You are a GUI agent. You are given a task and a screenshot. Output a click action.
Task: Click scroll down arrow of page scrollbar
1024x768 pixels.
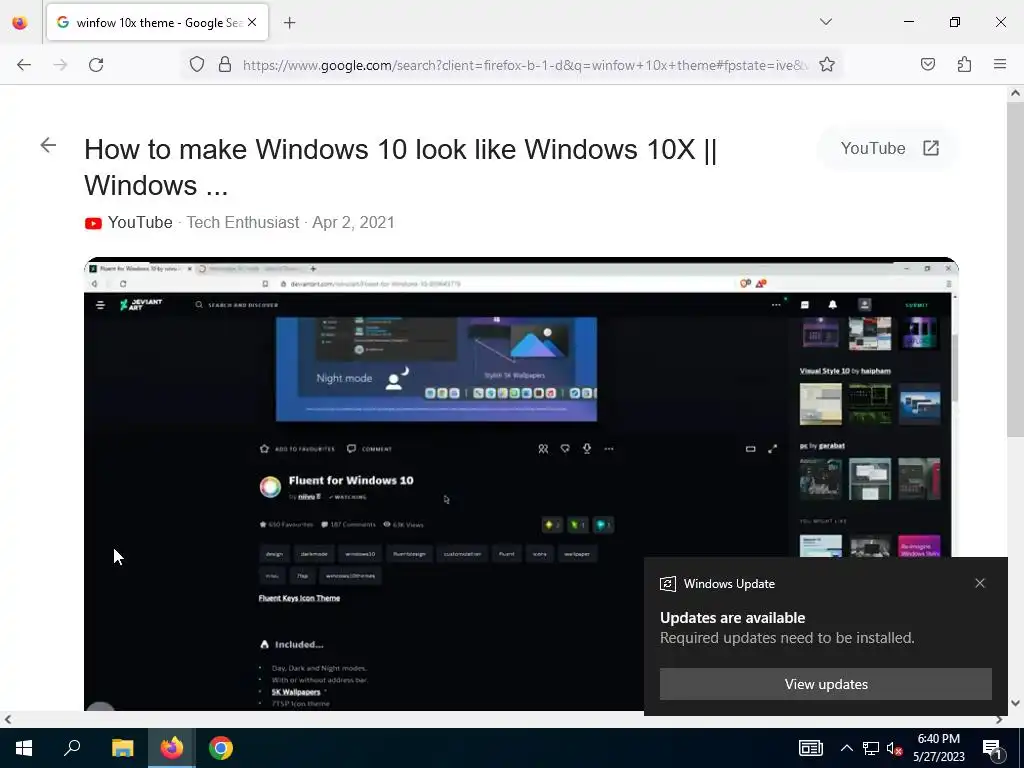pyautogui.click(x=1015, y=703)
